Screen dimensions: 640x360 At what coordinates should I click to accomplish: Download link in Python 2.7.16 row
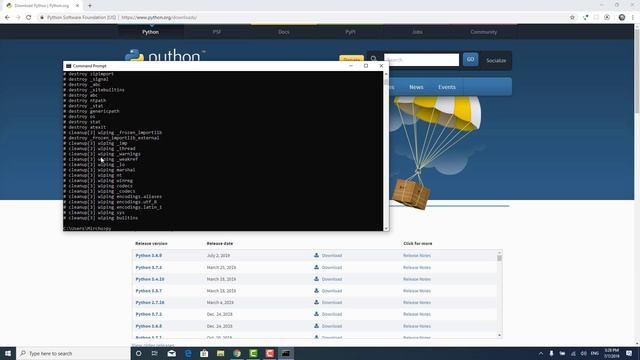pyautogui.click(x=332, y=303)
